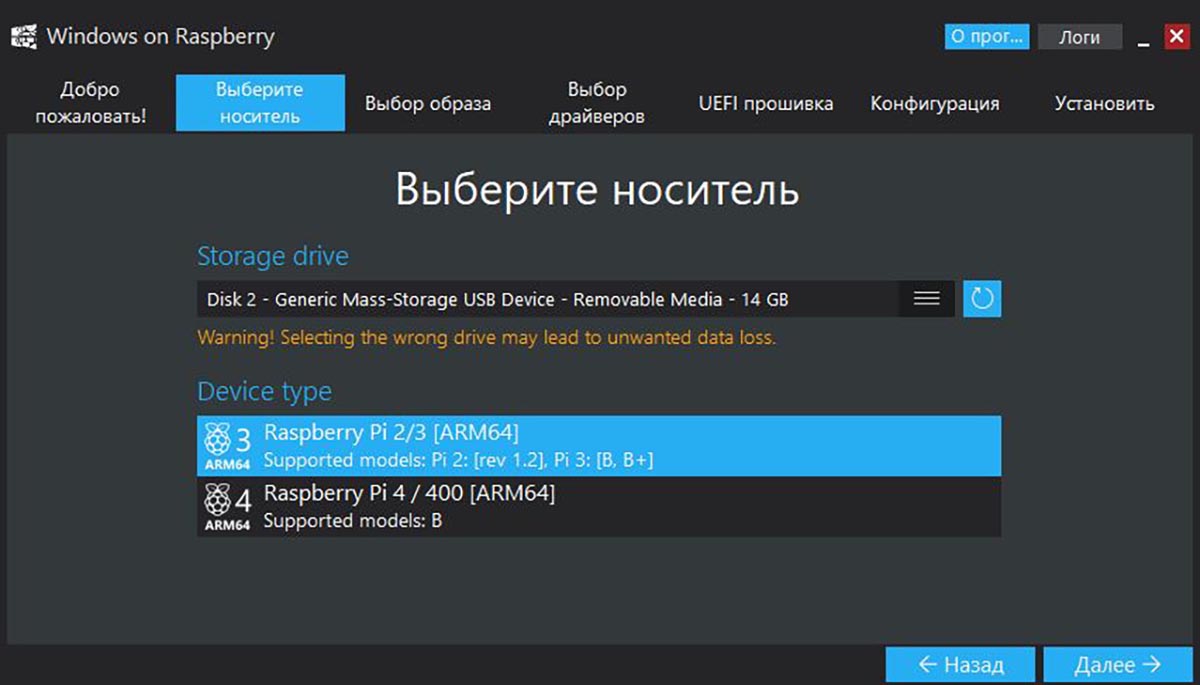Image resolution: width=1200 pixels, height=685 pixels.
Task: Select Raspberry Pi 4 / 400 [ARM64] device
Action: tap(599, 507)
